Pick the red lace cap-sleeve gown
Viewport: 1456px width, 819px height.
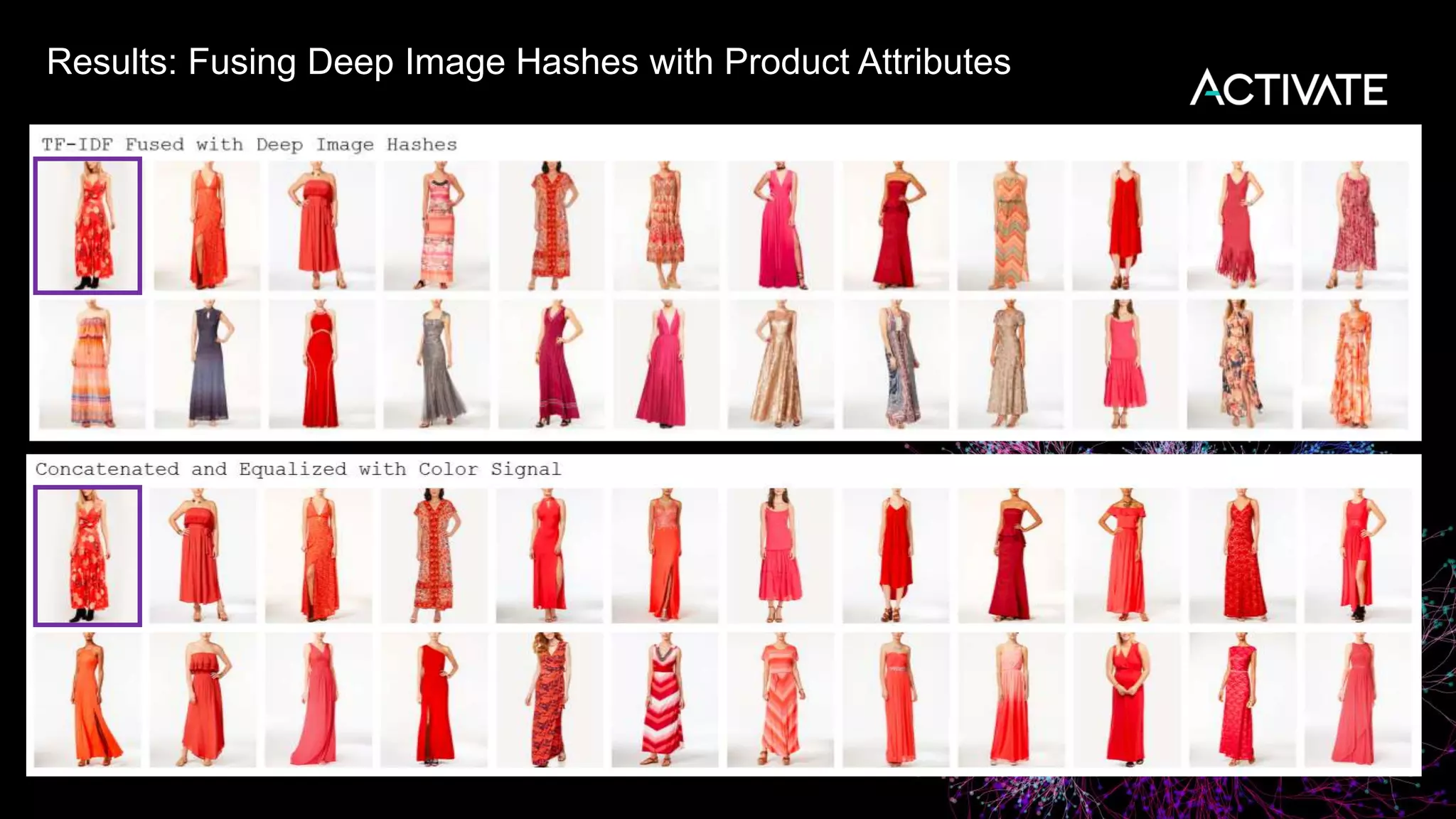[1243, 700]
